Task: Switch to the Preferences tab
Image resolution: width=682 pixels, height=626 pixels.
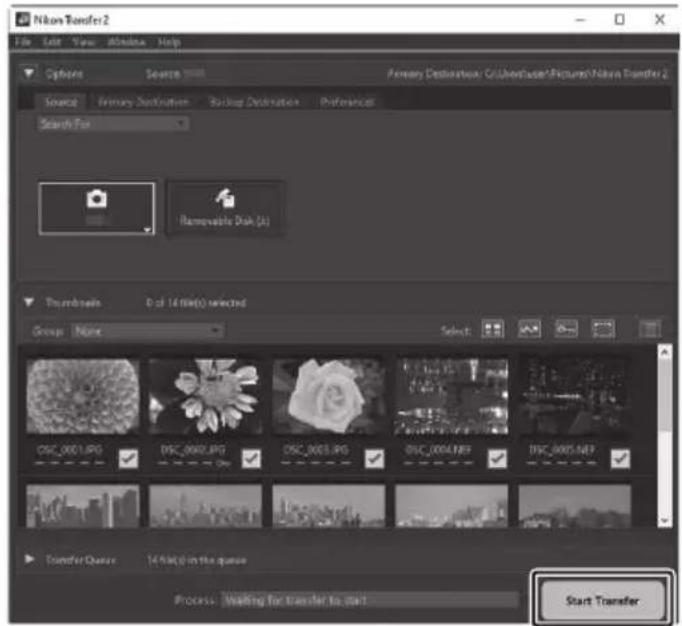Action: click(x=347, y=102)
